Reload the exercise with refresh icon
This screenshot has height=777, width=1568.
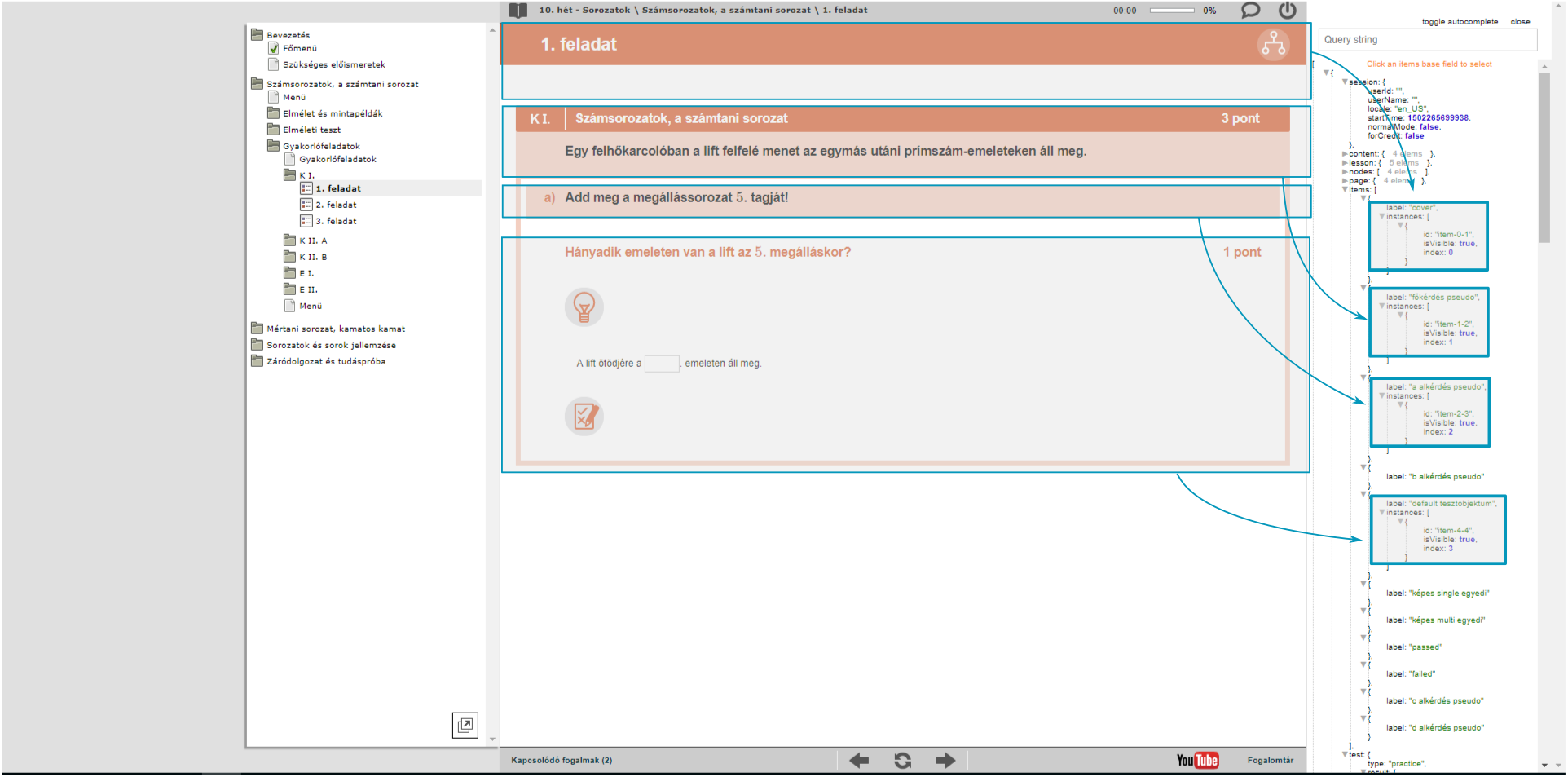(x=902, y=761)
